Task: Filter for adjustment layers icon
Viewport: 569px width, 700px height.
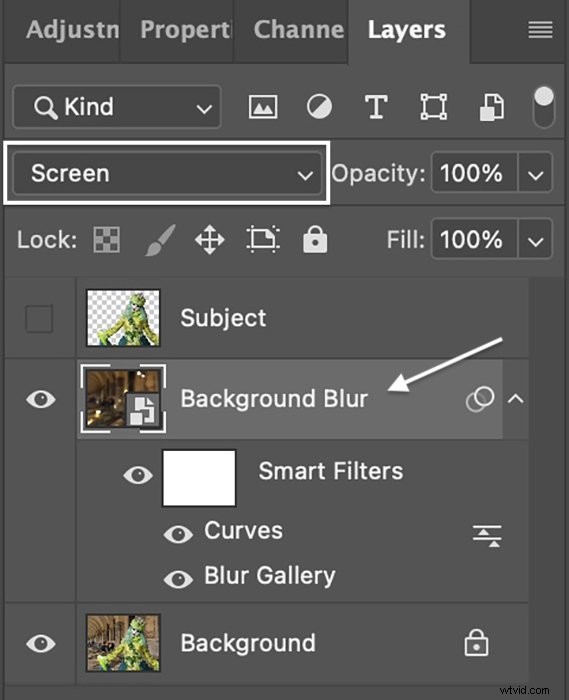Action: [x=319, y=107]
